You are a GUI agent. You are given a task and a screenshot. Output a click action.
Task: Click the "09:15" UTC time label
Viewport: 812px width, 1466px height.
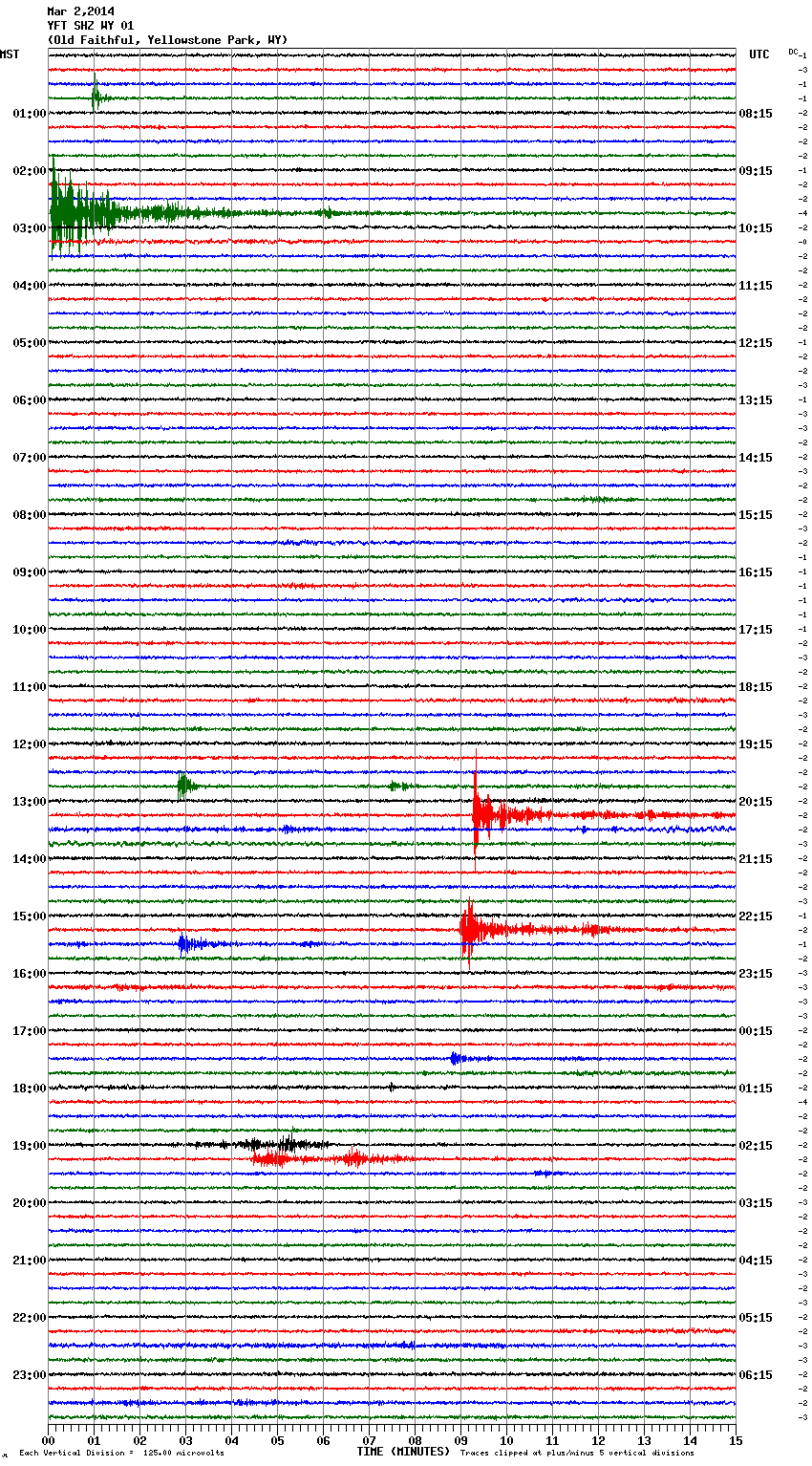[x=756, y=171]
